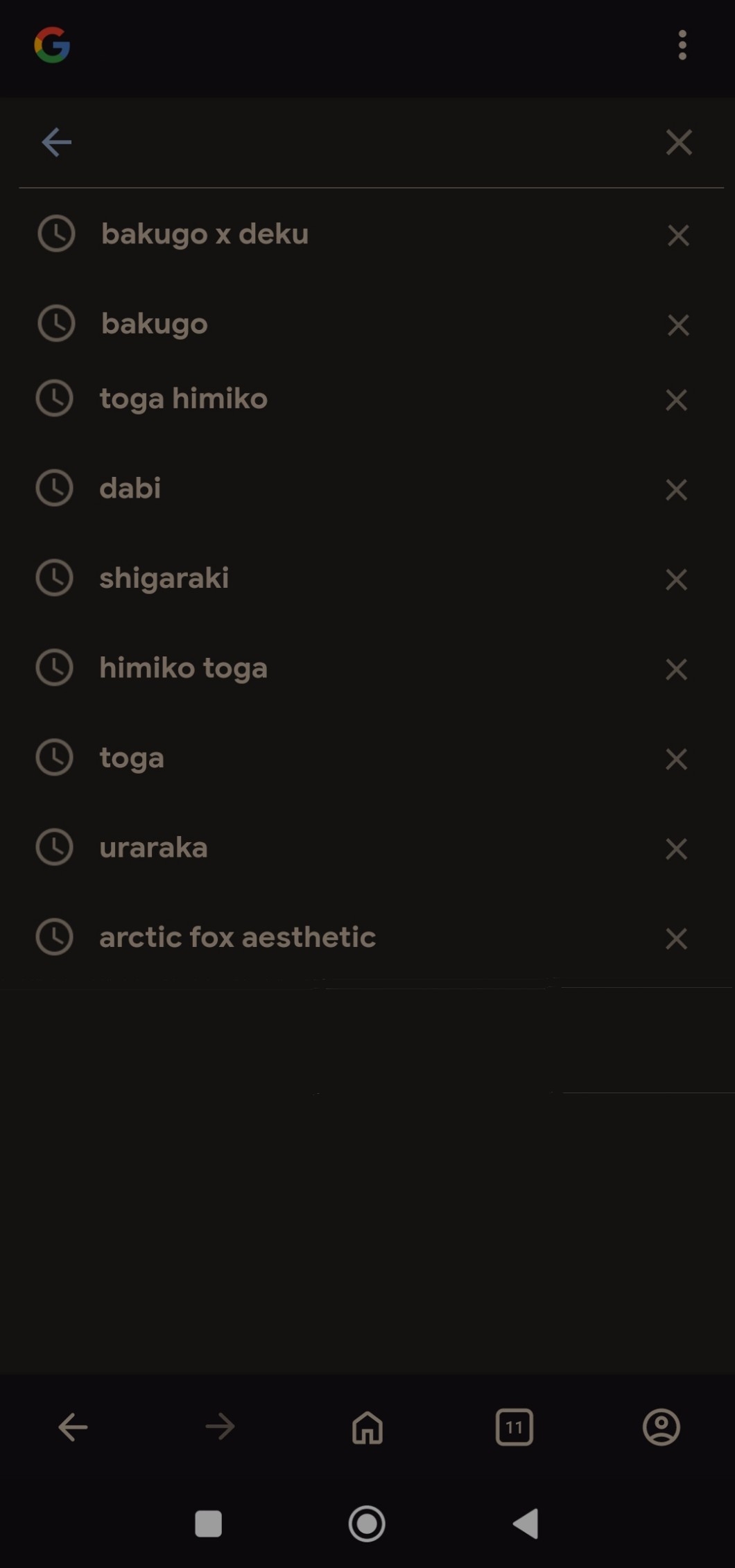Clear the search field with the X

click(x=679, y=143)
